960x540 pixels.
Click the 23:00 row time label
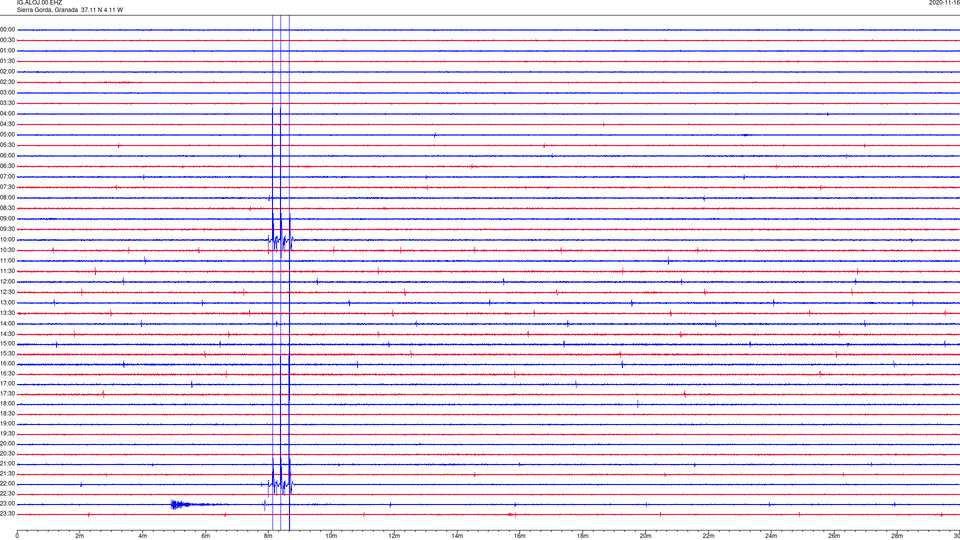[x=8, y=504]
